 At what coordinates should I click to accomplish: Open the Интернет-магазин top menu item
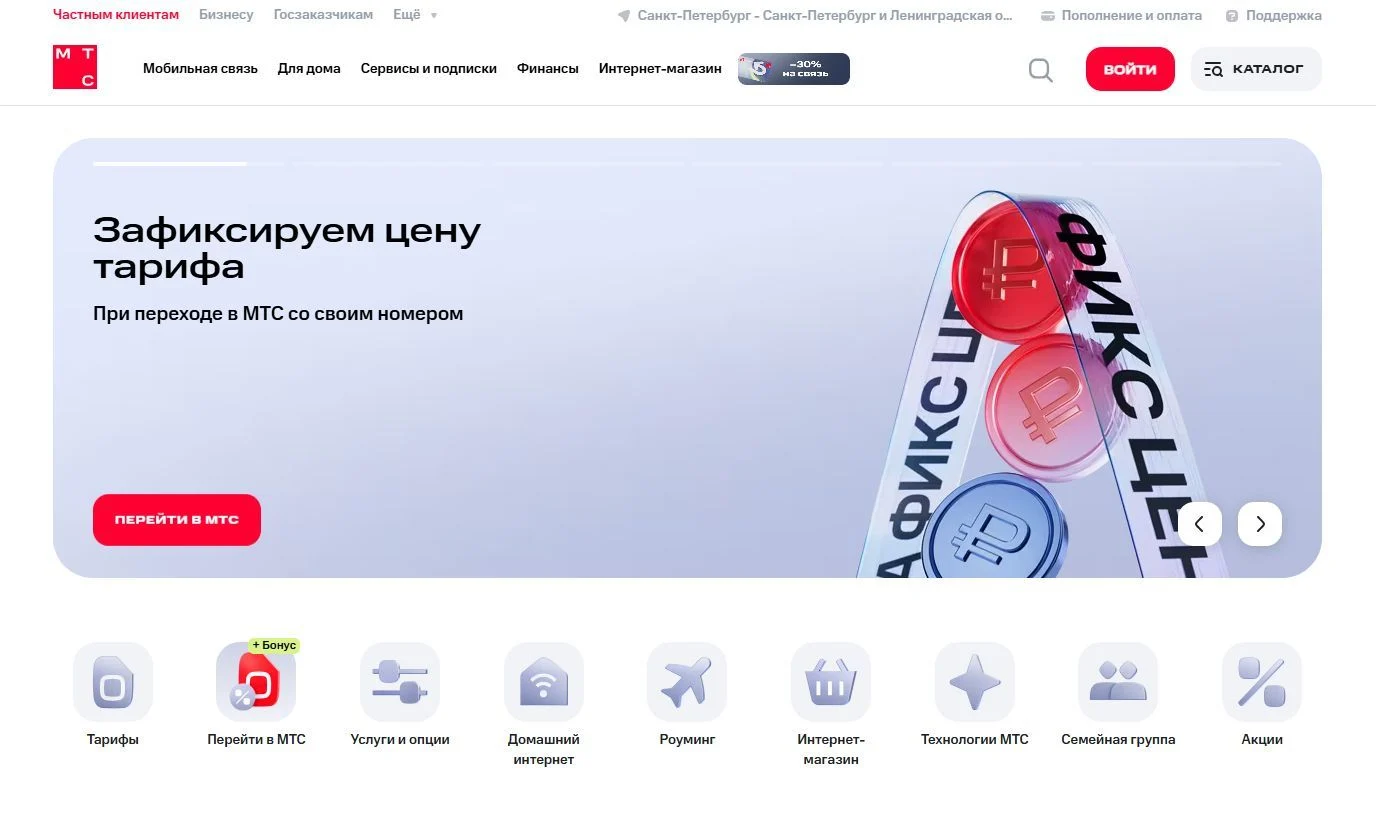click(x=660, y=69)
